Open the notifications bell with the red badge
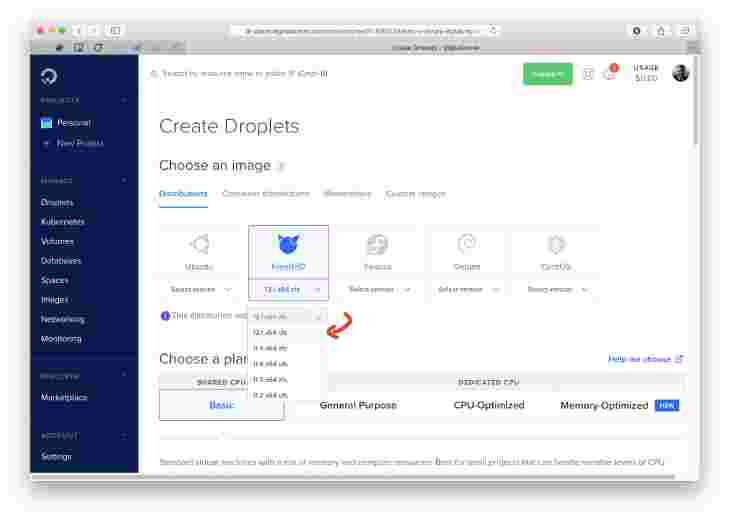The height and width of the screenshot is (521, 730). point(610,74)
